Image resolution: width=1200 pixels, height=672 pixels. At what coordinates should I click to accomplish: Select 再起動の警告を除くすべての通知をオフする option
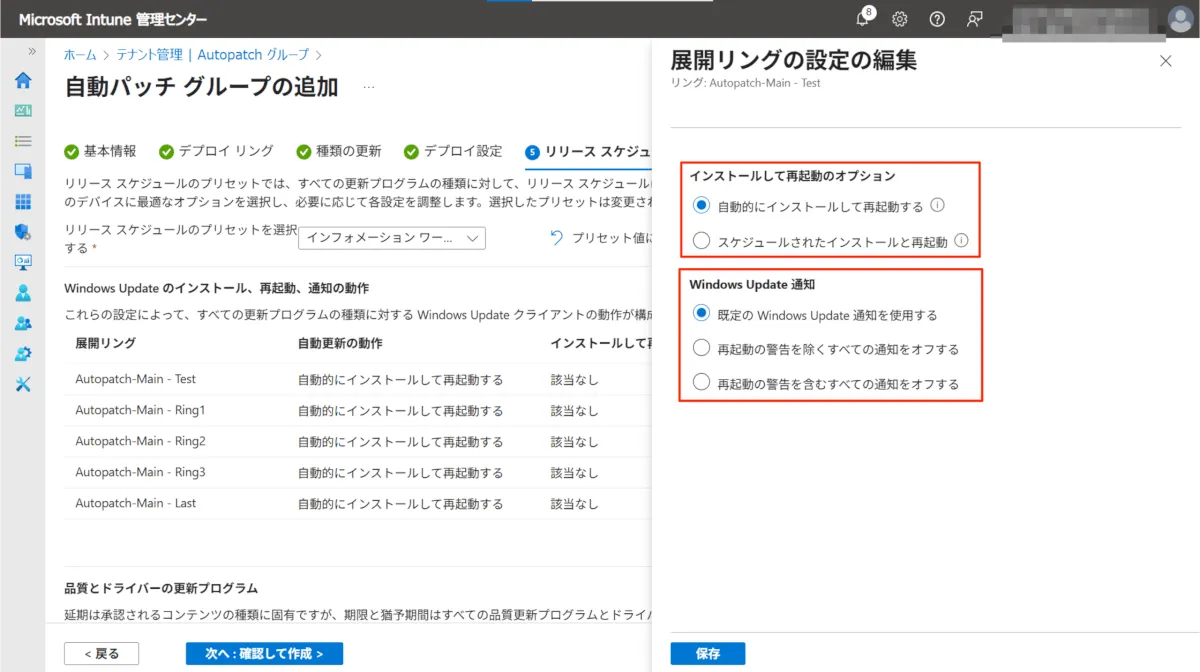702,349
